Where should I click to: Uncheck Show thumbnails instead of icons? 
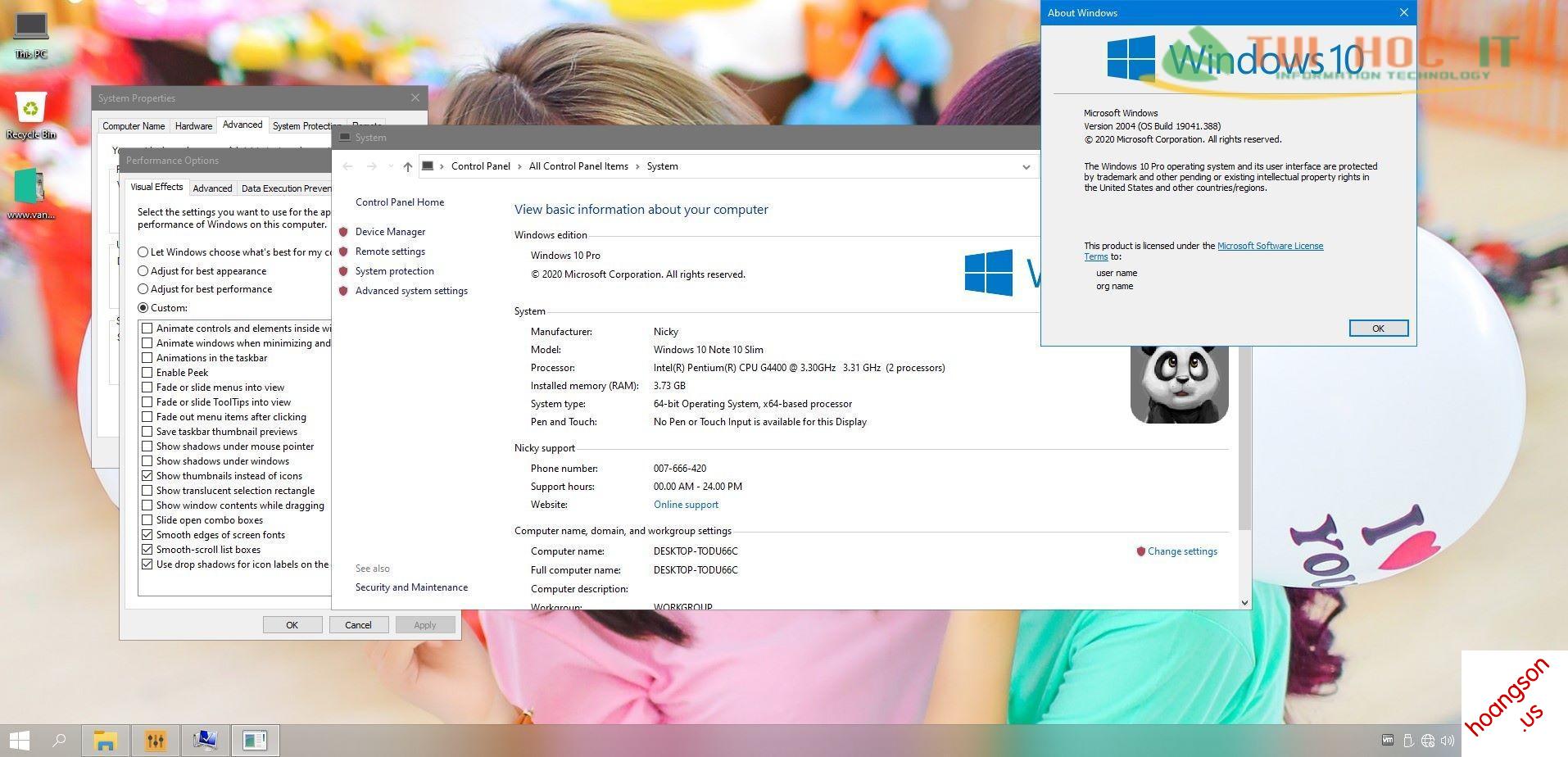(x=147, y=476)
